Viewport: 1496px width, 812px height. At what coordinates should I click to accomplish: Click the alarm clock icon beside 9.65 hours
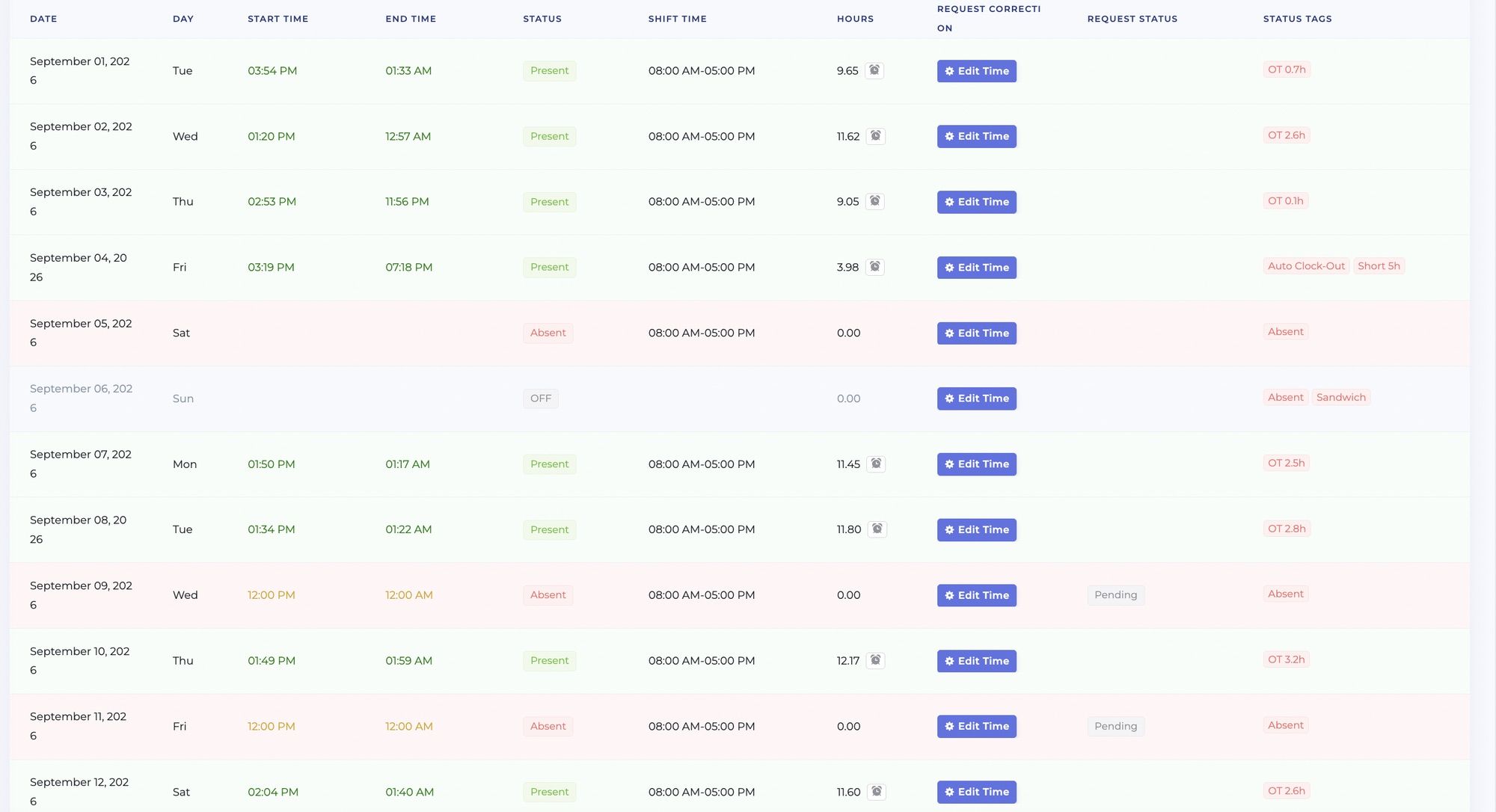coord(874,70)
